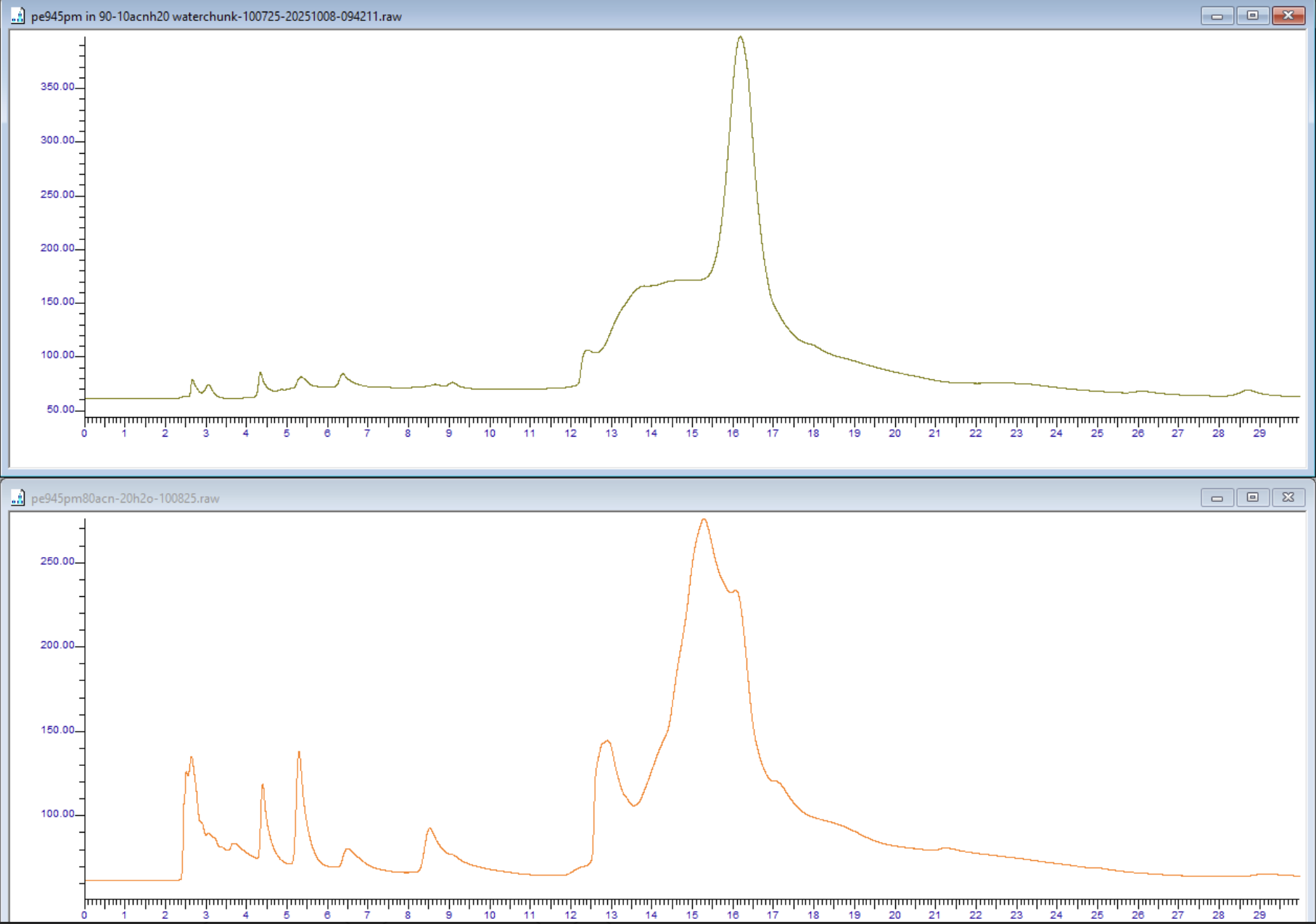The height and width of the screenshot is (924, 1316).
Task: Click the minimize icon of the top chromatogram window
Action: click(x=1217, y=15)
